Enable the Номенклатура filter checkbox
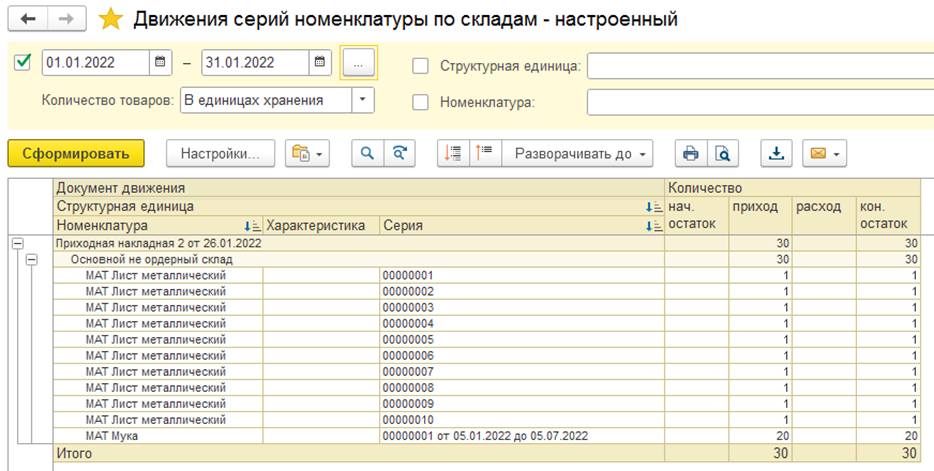This screenshot has height=471, width=934. 421,102
